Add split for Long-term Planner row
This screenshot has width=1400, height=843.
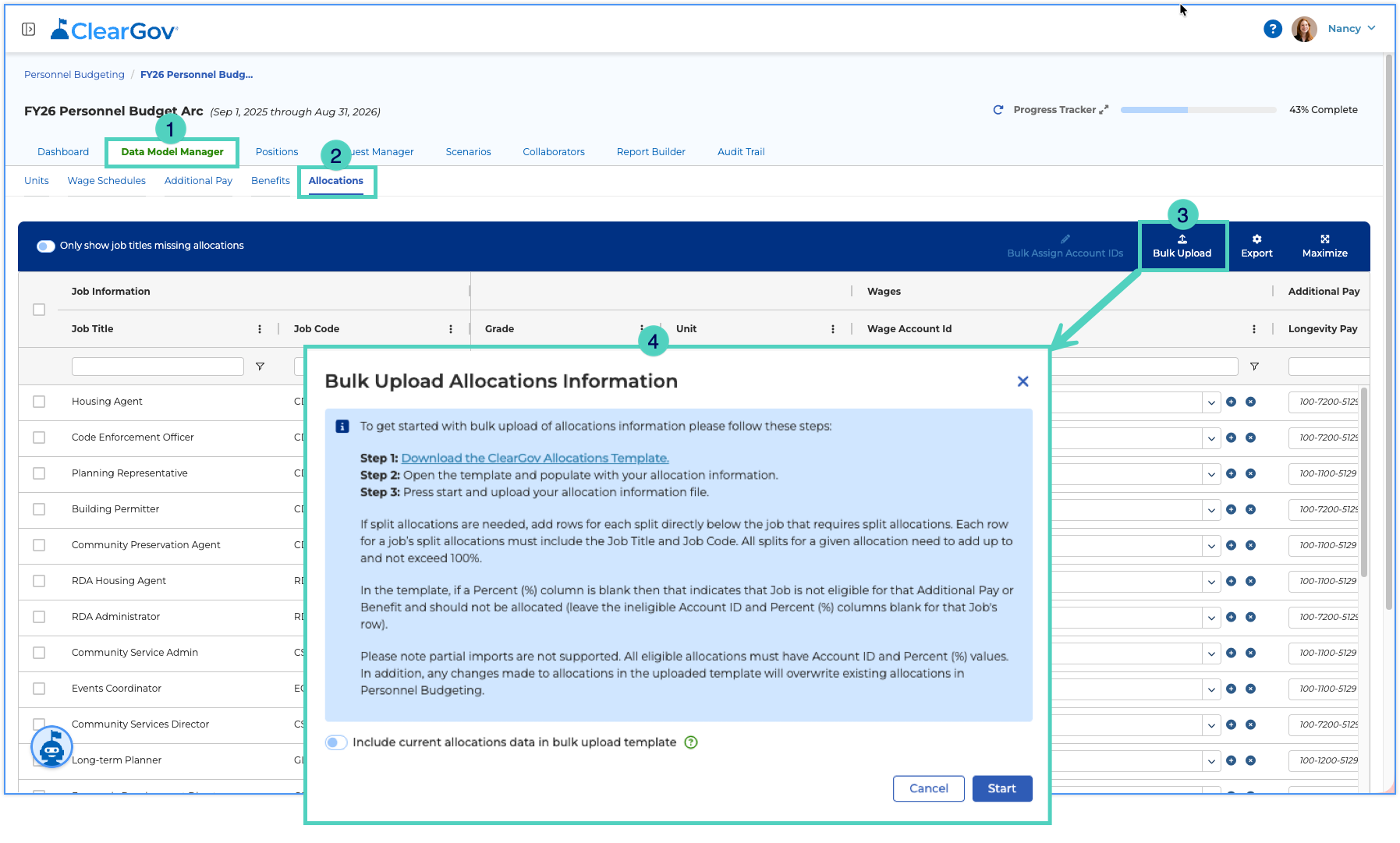click(x=1231, y=760)
